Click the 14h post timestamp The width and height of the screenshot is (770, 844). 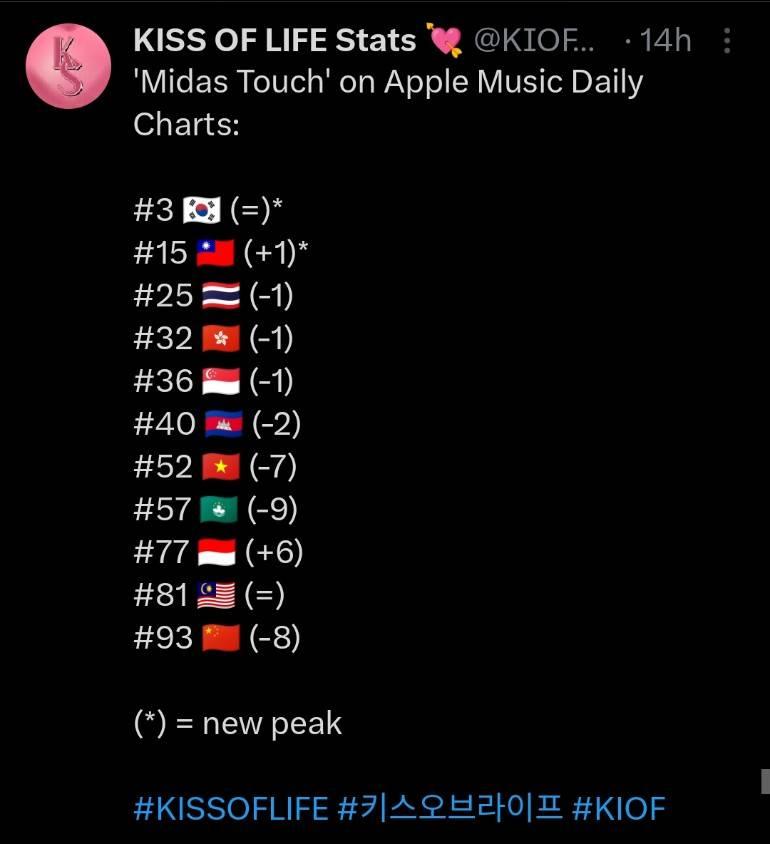(665, 41)
